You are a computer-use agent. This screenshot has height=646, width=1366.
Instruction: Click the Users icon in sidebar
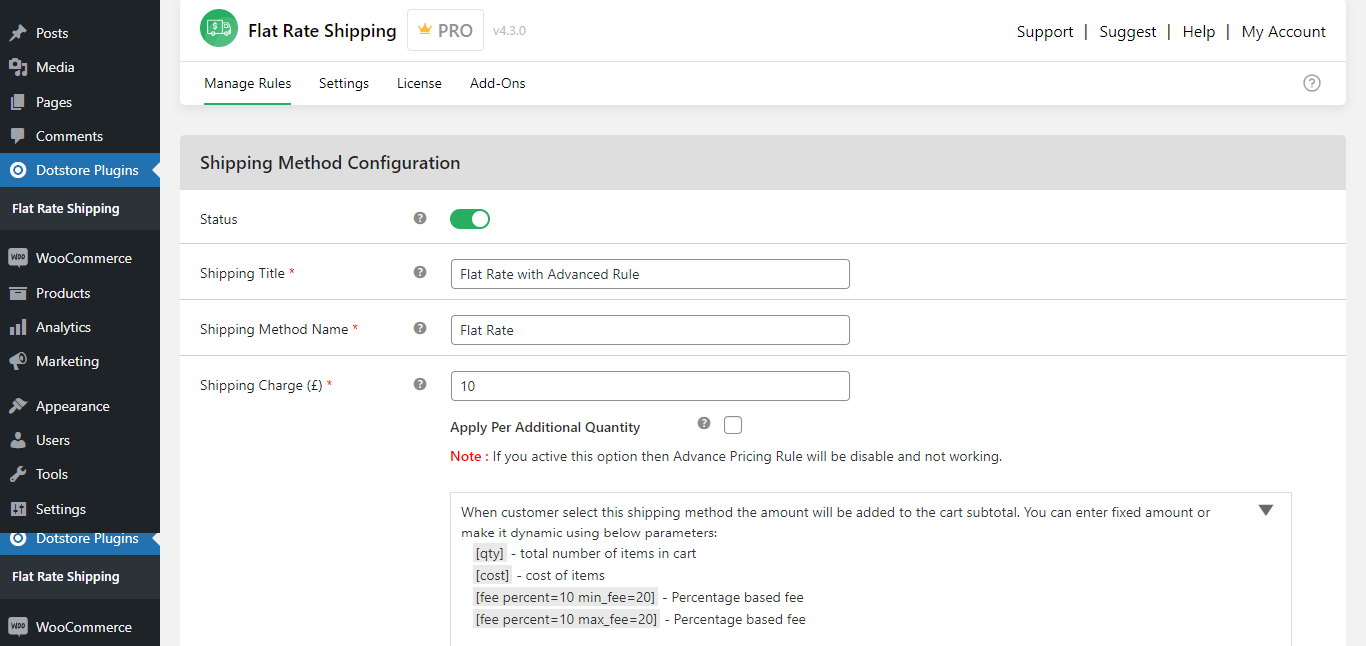tap(18, 440)
